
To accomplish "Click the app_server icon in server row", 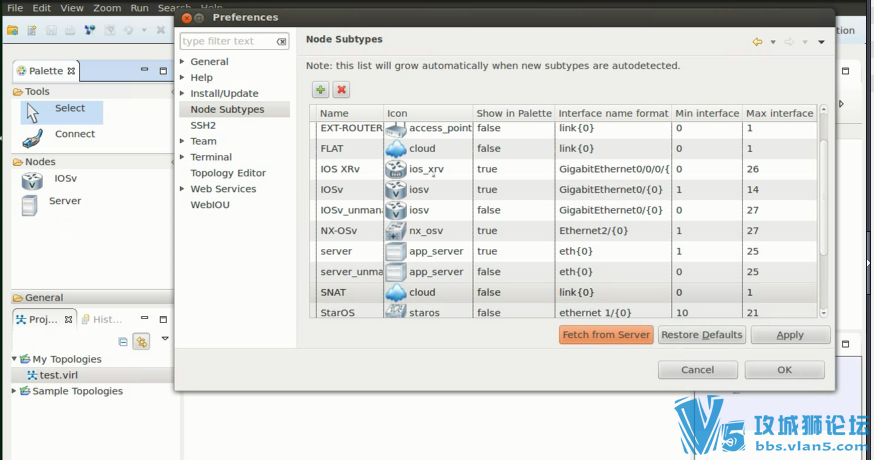I will [396, 251].
